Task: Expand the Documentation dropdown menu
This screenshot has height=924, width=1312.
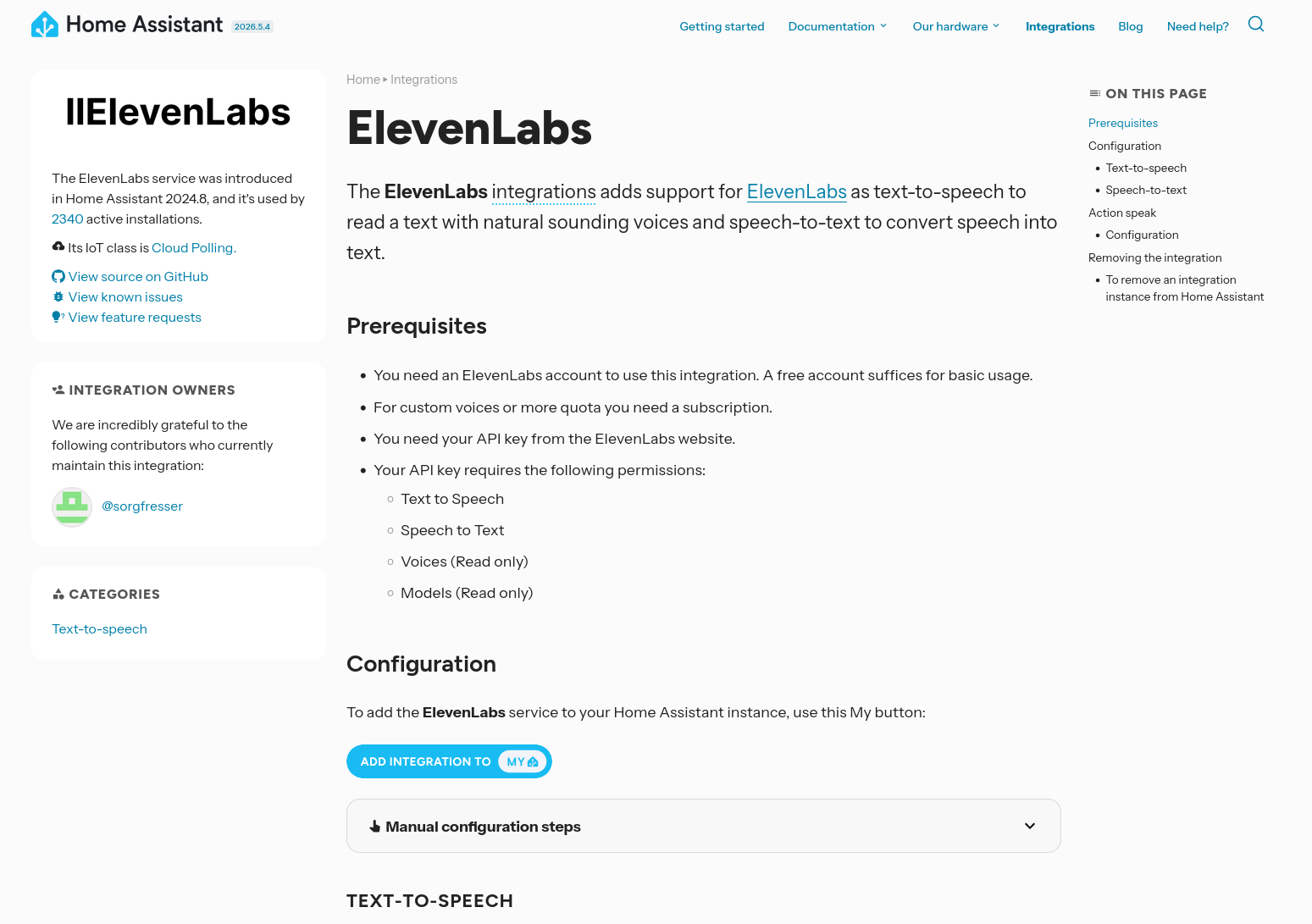Action: click(838, 26)
